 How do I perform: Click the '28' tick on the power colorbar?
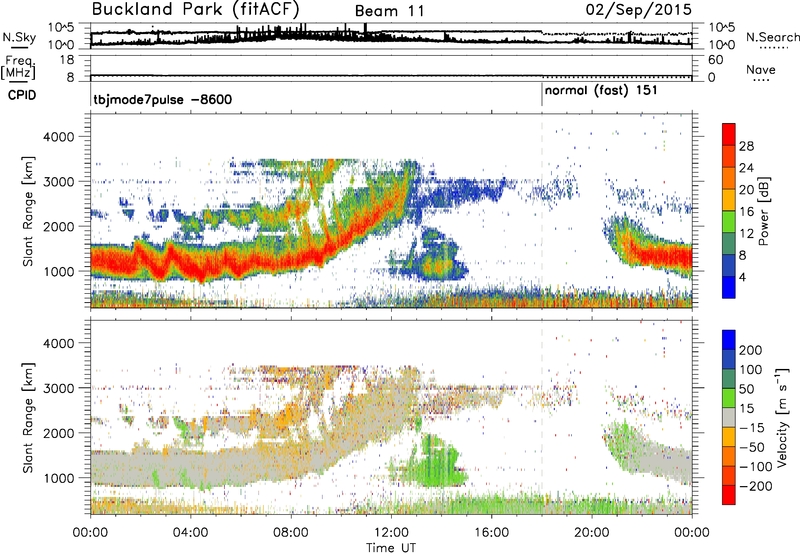pos(746,146)
